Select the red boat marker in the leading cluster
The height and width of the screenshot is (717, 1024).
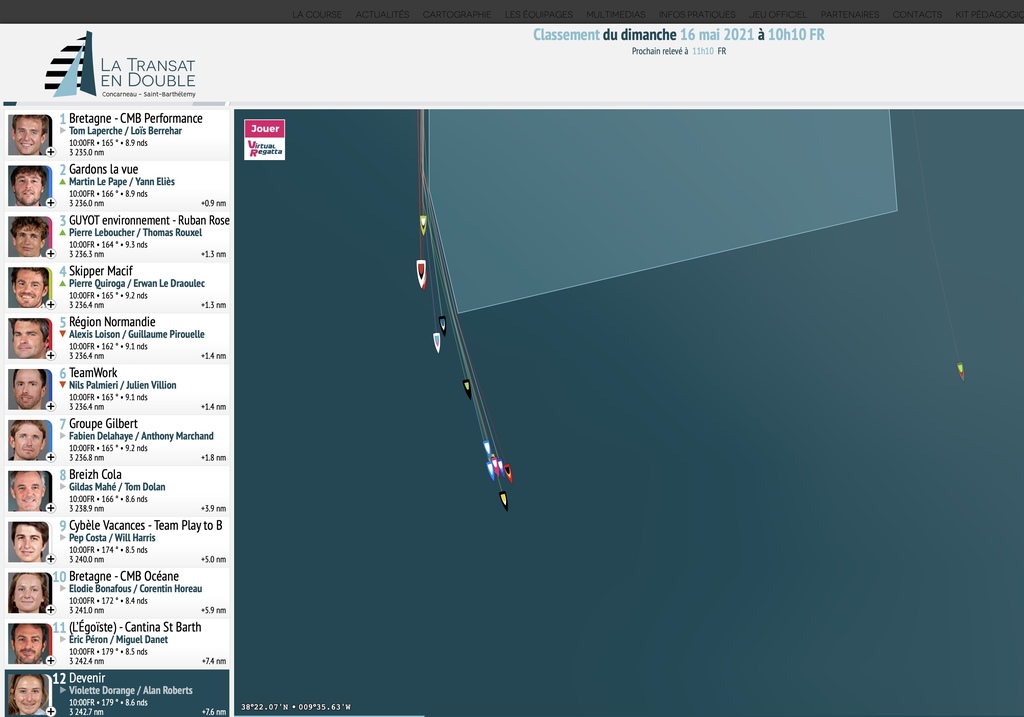[x=507, y=473]
